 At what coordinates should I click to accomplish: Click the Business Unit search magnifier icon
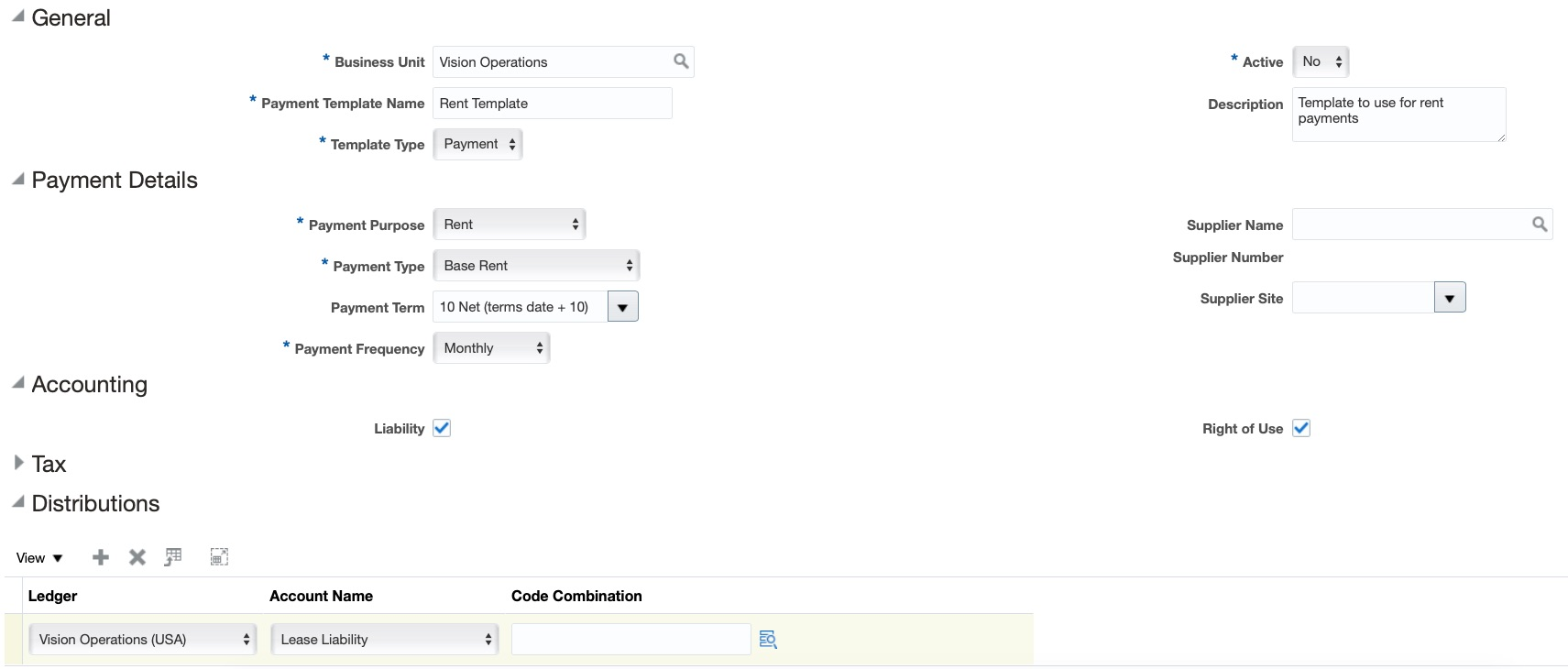click(681, 61)
